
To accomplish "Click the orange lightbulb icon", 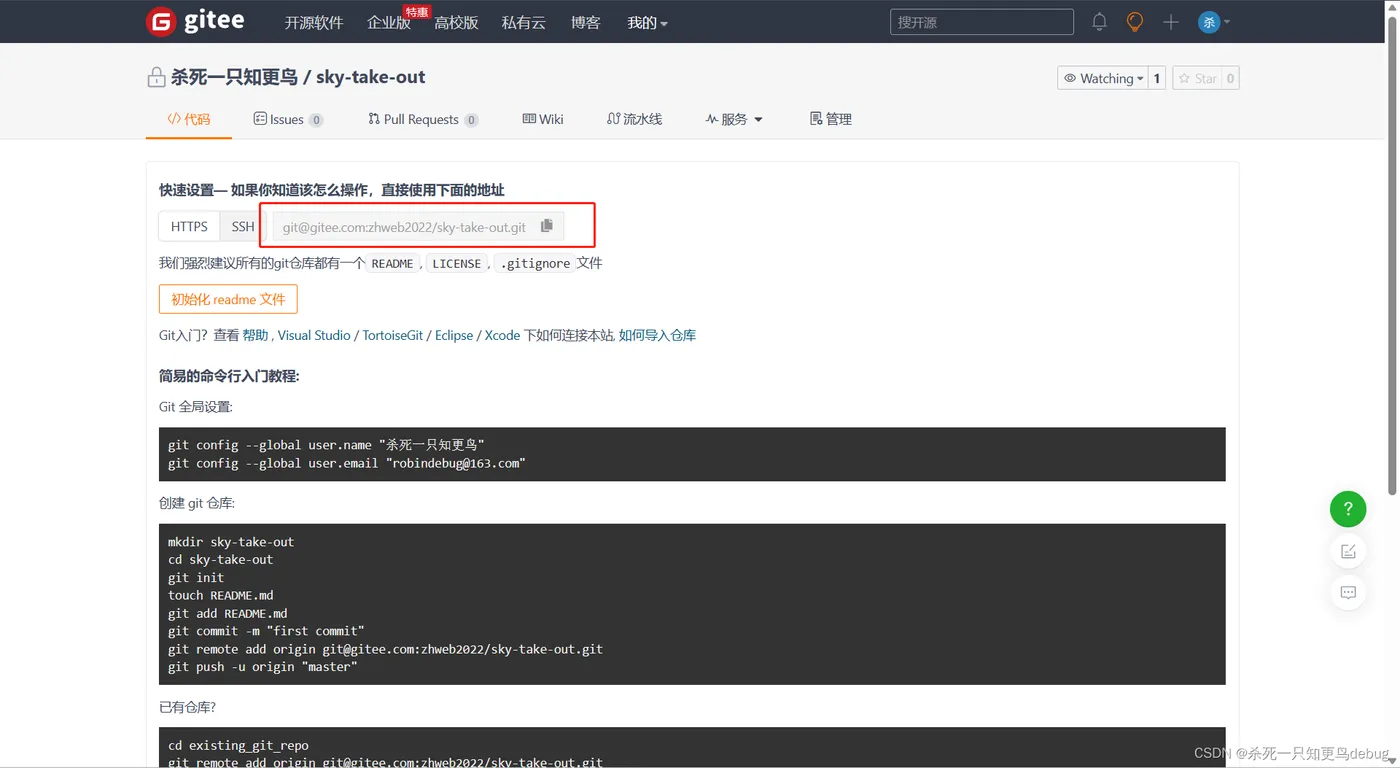I will tap(1135, 22).
